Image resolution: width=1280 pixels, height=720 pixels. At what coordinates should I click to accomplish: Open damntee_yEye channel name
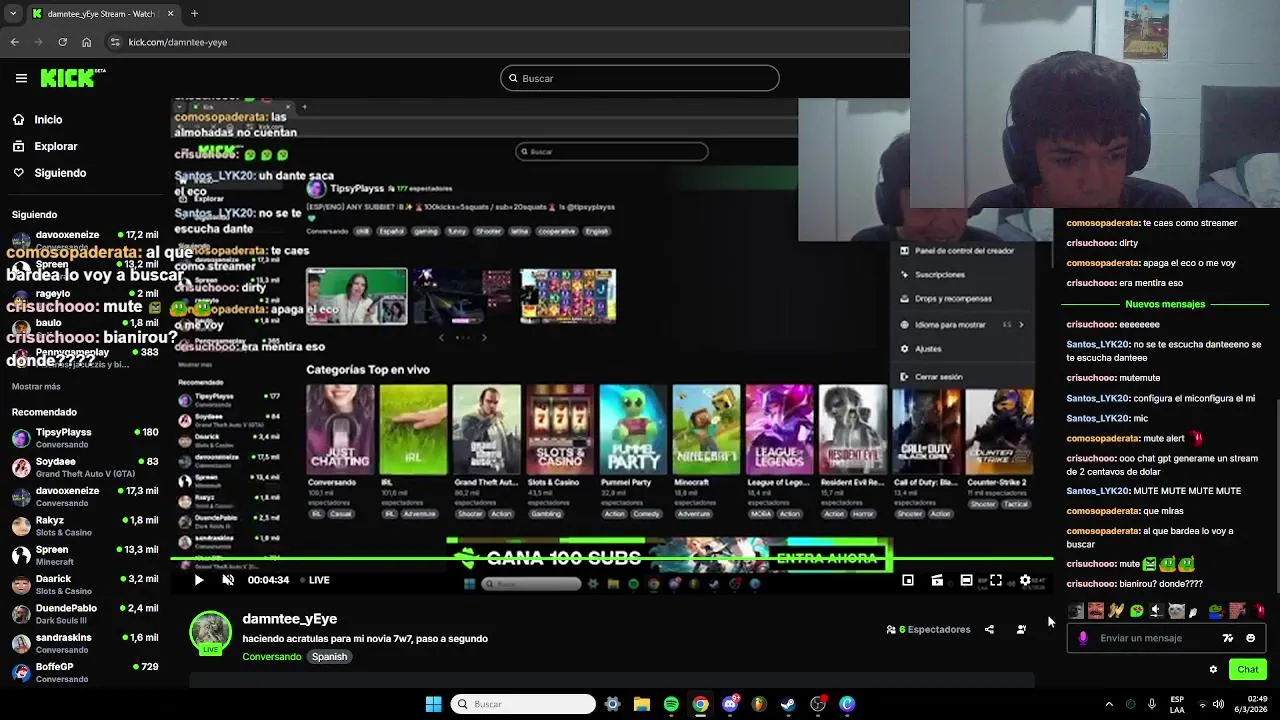pos(289,619)
